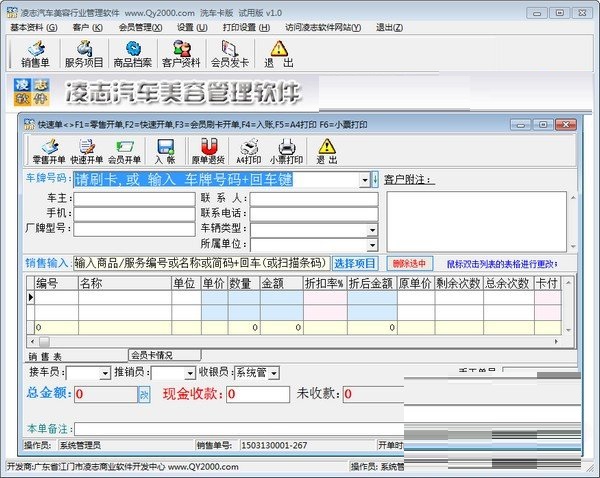Click the 折扣率% column header
The width and height of the screenshot is (600, 478).
(x=325, y=283)
